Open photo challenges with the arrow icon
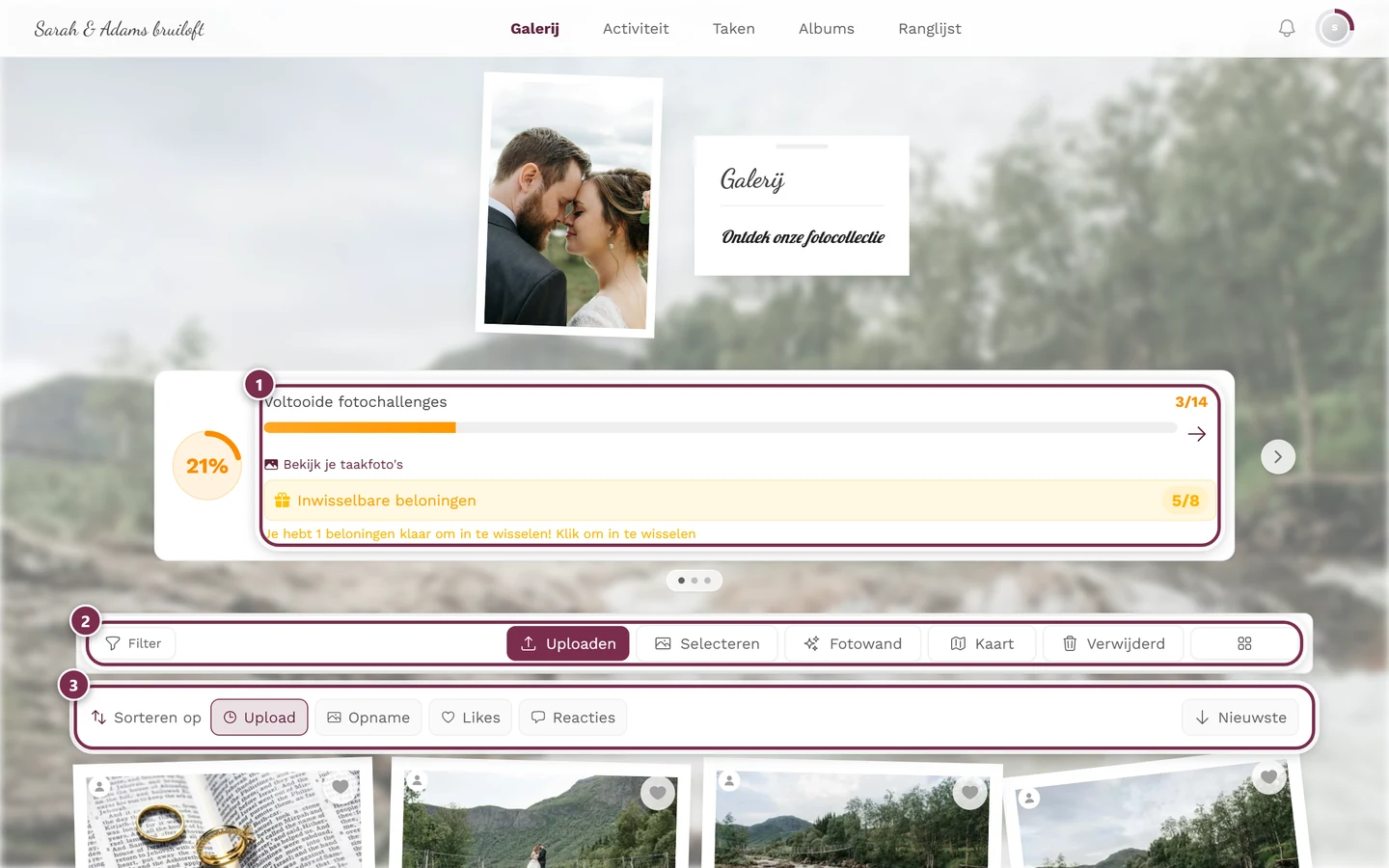 [x=1197, y=434]
